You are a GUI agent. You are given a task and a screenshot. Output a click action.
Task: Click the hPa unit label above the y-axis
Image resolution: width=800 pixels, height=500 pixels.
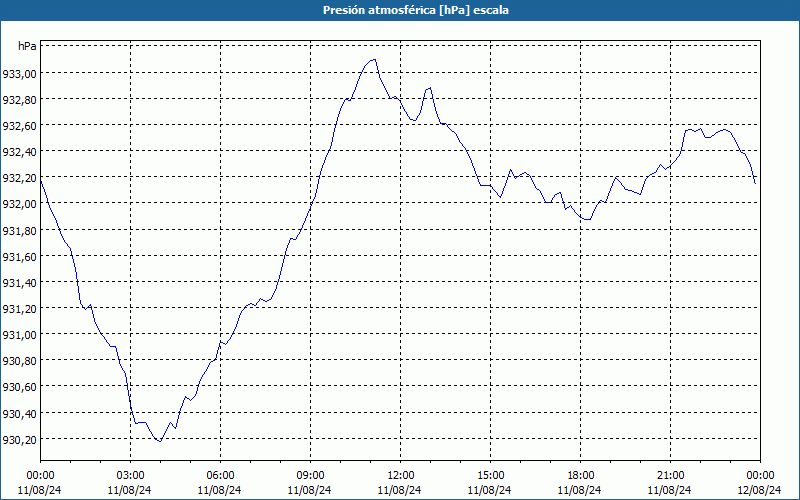(x=27, y=47)
